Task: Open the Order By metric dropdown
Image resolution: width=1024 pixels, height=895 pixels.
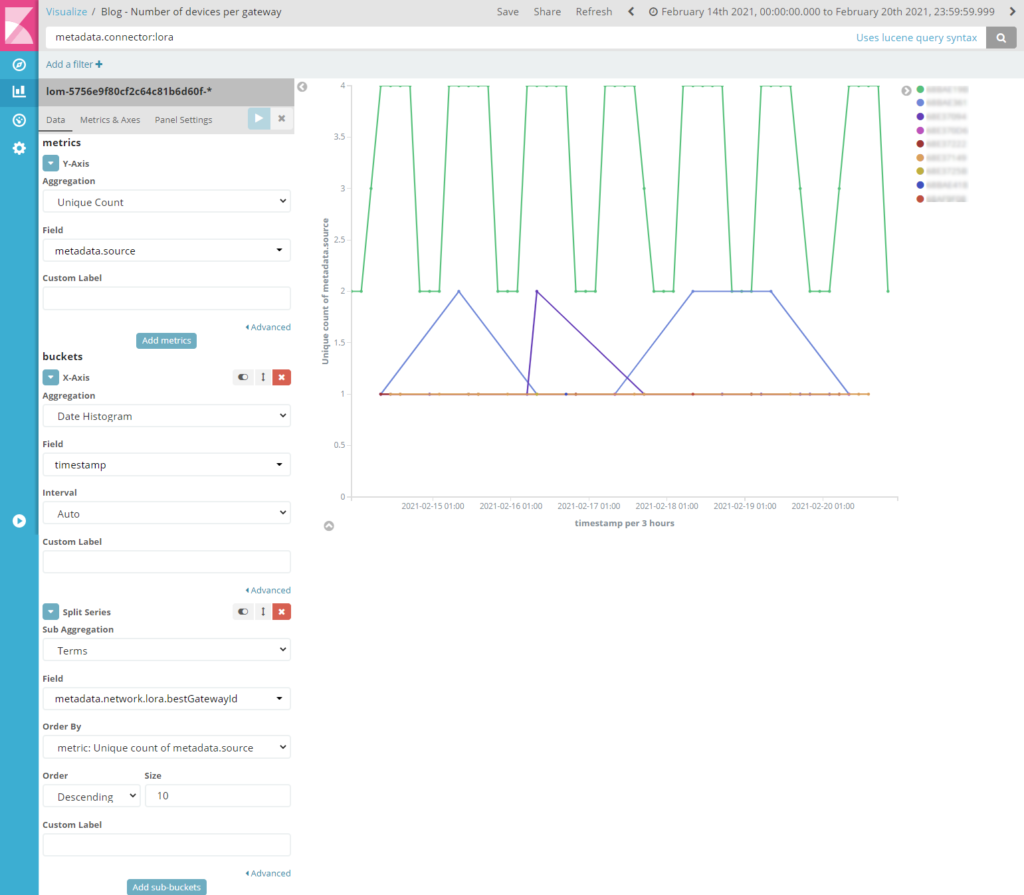Action: click(167, 747)
